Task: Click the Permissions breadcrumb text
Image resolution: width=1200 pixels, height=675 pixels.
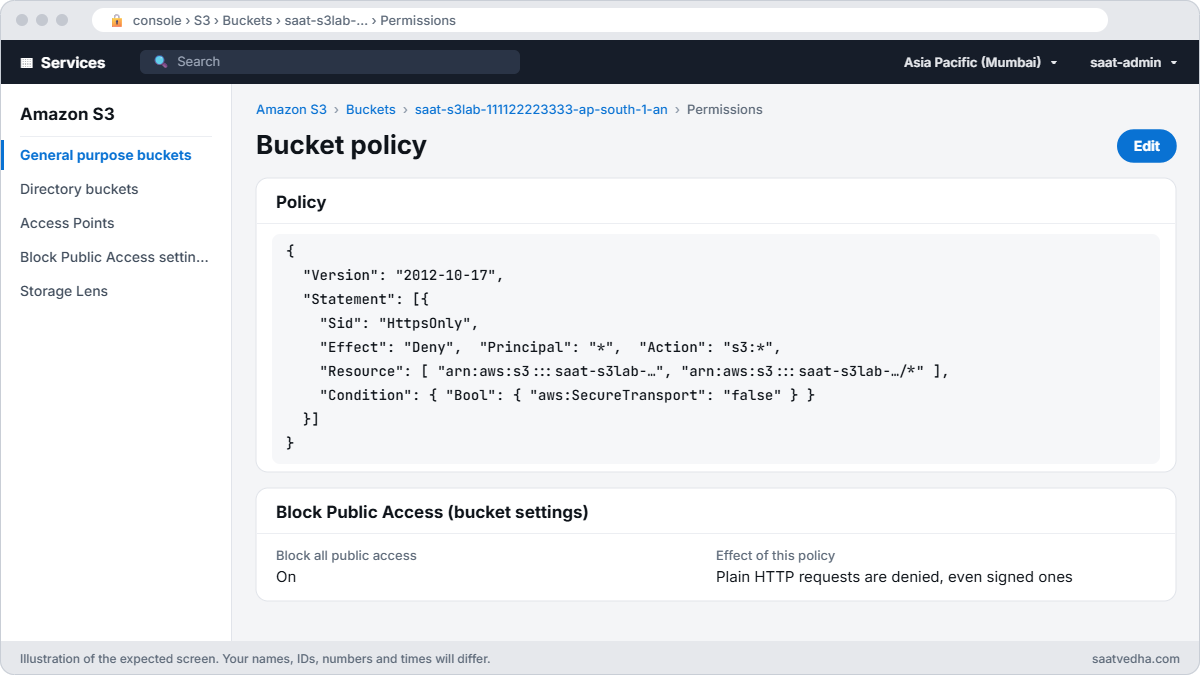Action: pos(725,110)
